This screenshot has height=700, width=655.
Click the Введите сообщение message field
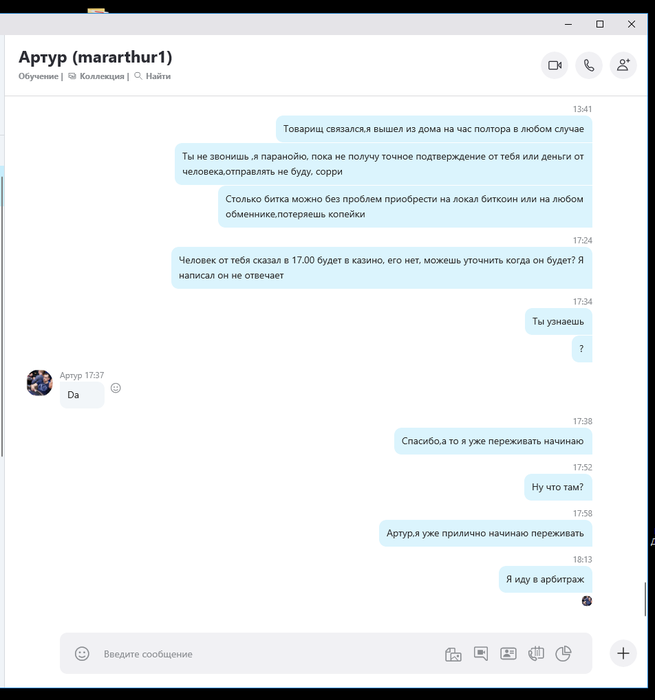pyautogui.click(x=268, y=654)
